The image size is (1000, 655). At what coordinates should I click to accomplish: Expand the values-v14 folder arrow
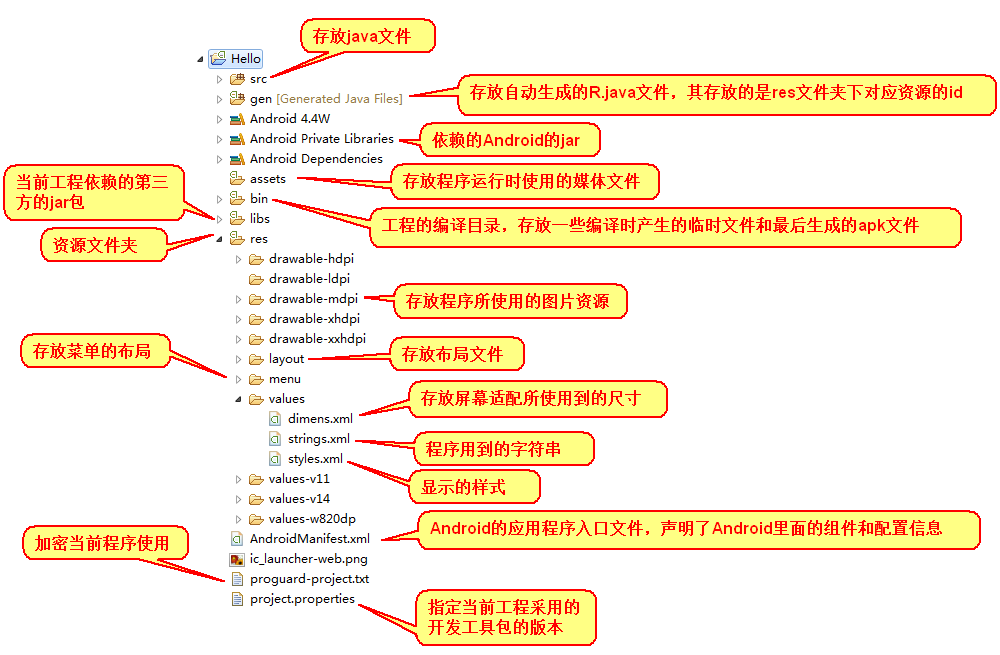(x=238, y=499)
